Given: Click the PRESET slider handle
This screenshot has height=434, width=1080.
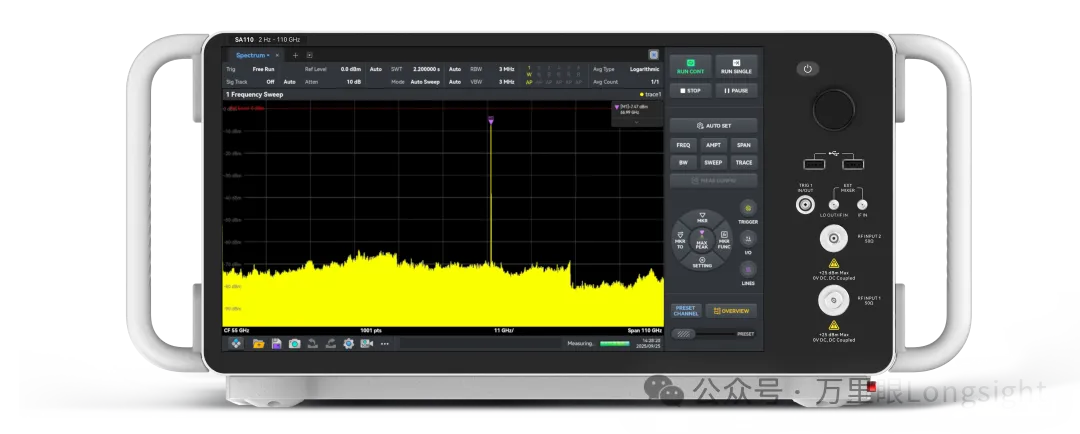Looking at the screenshot, I should click(x=684, y=333).
